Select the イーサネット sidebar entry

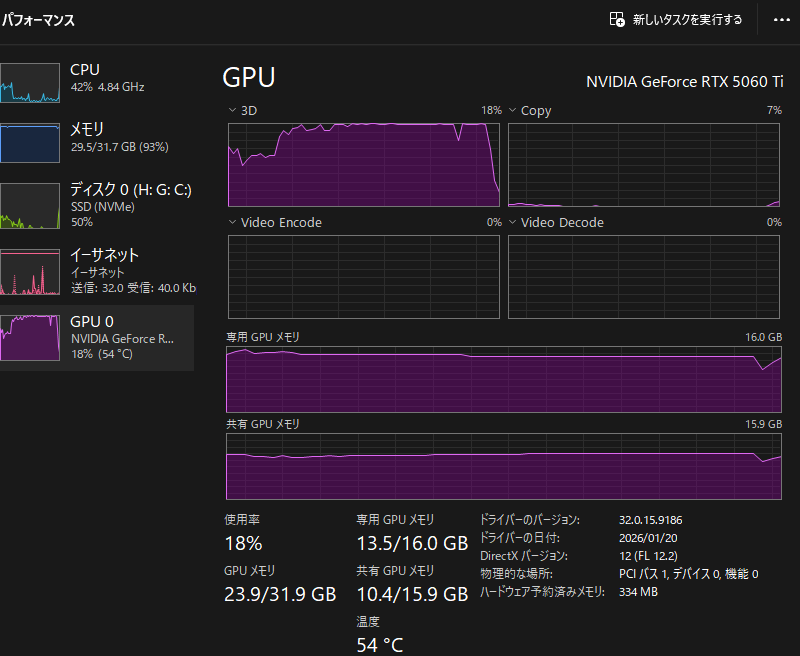(97, 271)
